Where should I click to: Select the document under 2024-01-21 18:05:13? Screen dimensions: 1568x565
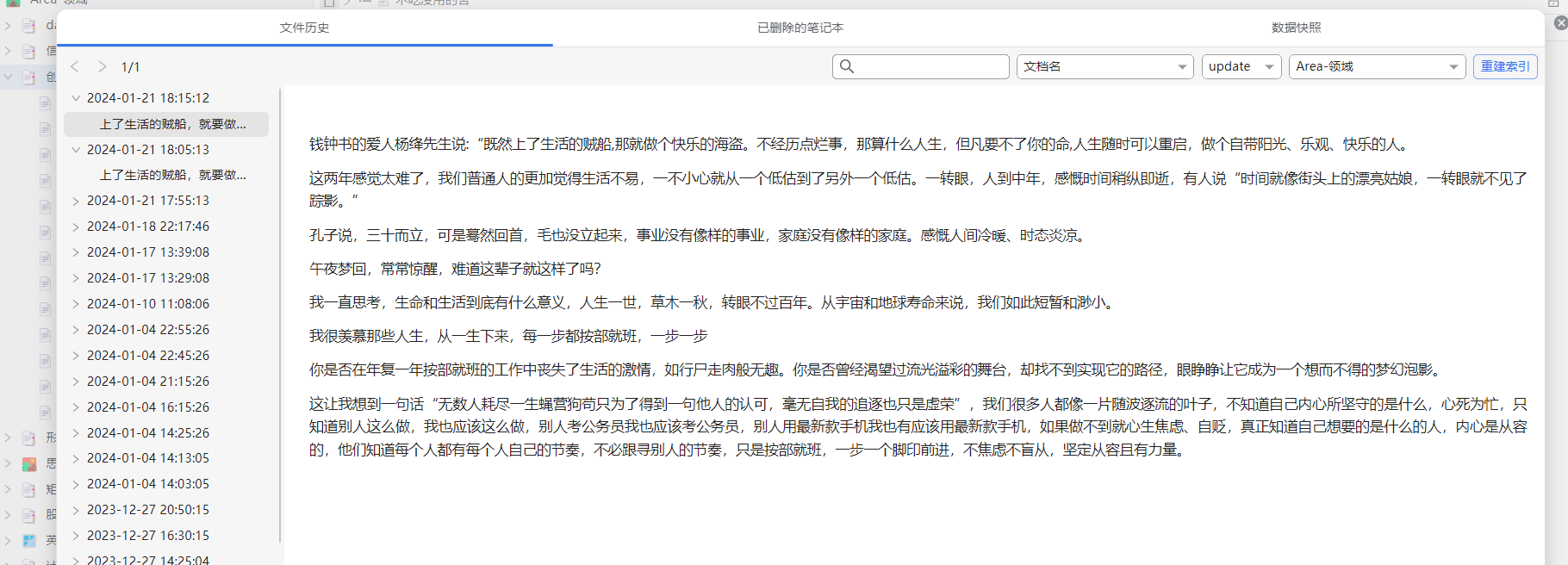(x=166, y=175)
